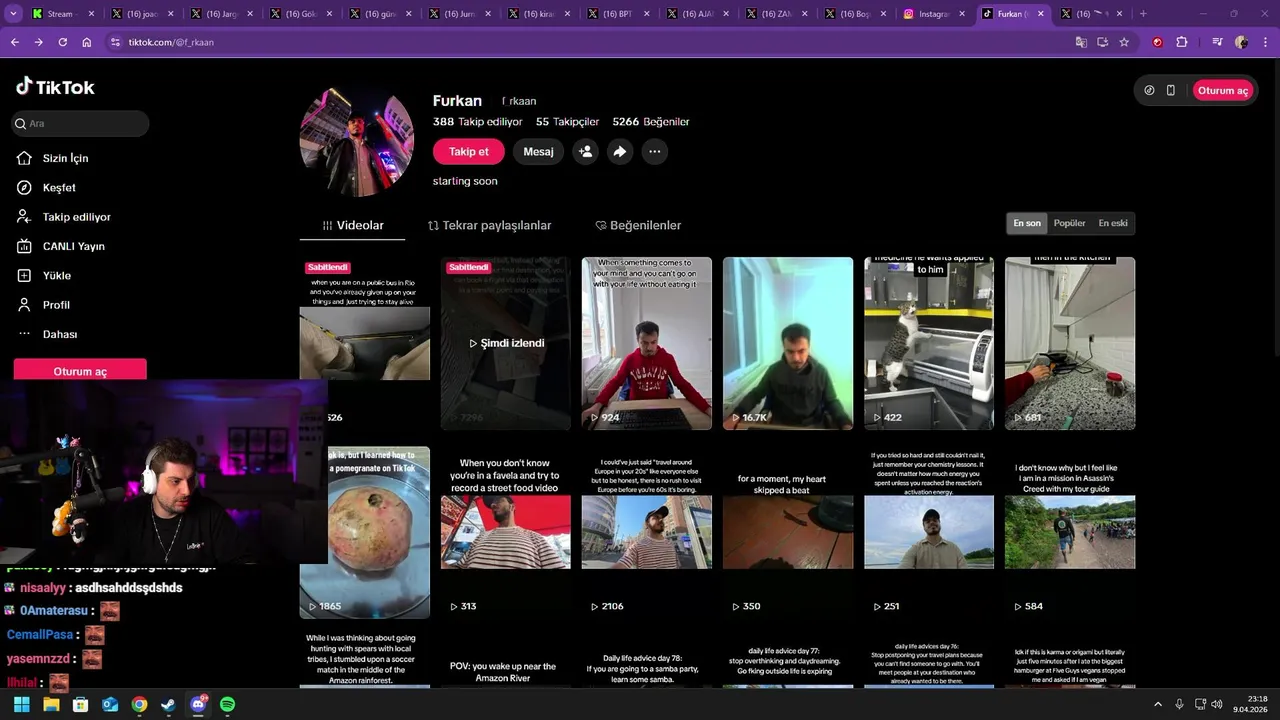This screenshot has height=720, width=1280.
Task: Bookmark this page with star icon
Action: tap(1124, 42)
